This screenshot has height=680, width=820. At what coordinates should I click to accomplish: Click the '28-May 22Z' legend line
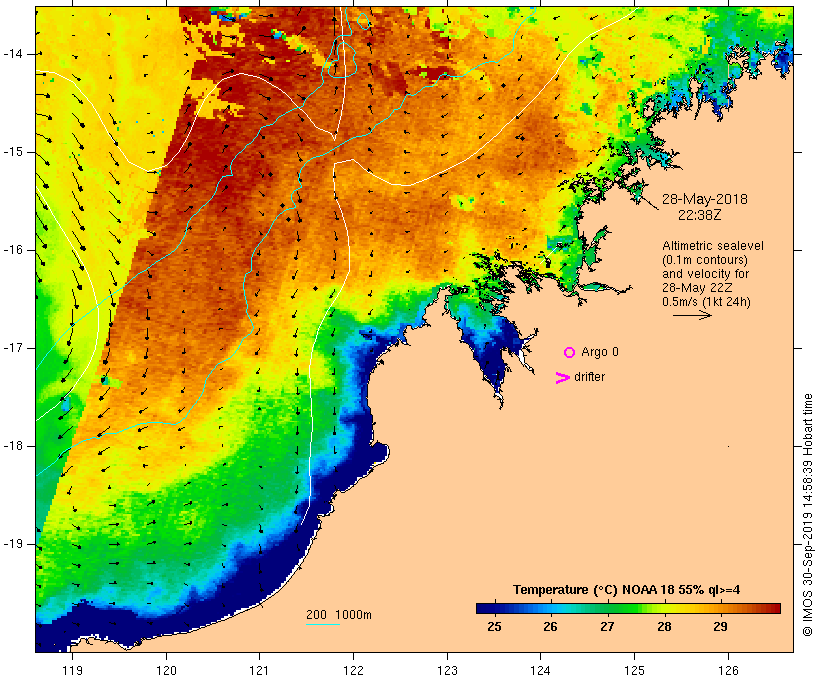click(697, 288)
